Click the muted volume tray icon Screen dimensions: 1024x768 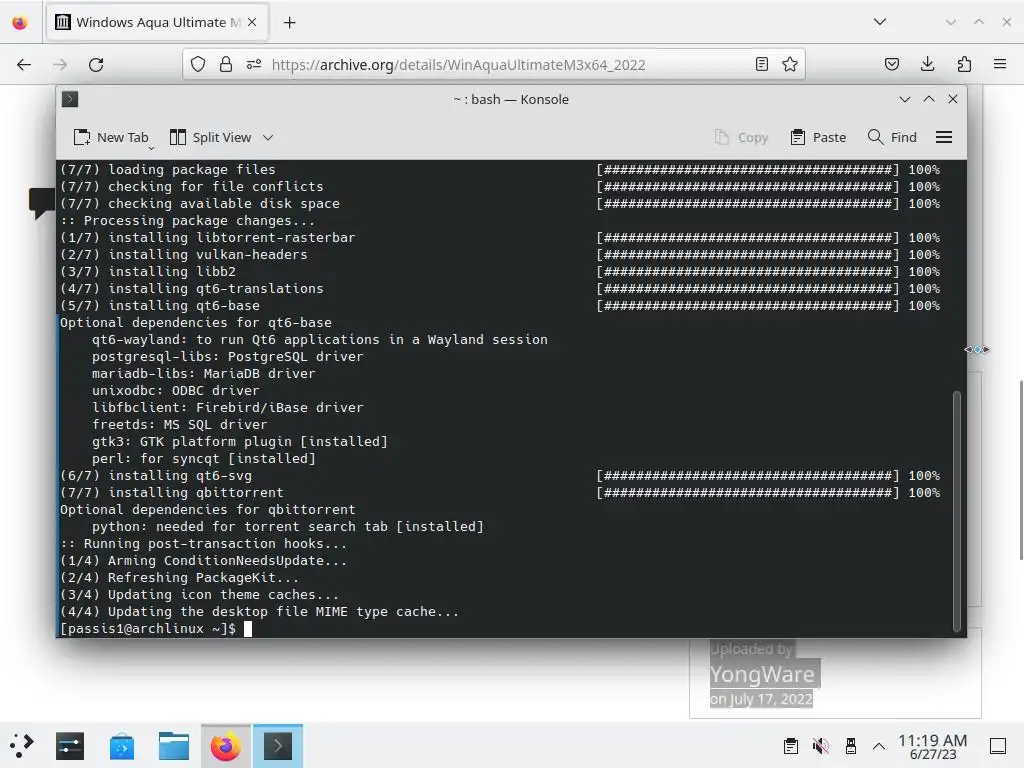[x=820, y=746]
